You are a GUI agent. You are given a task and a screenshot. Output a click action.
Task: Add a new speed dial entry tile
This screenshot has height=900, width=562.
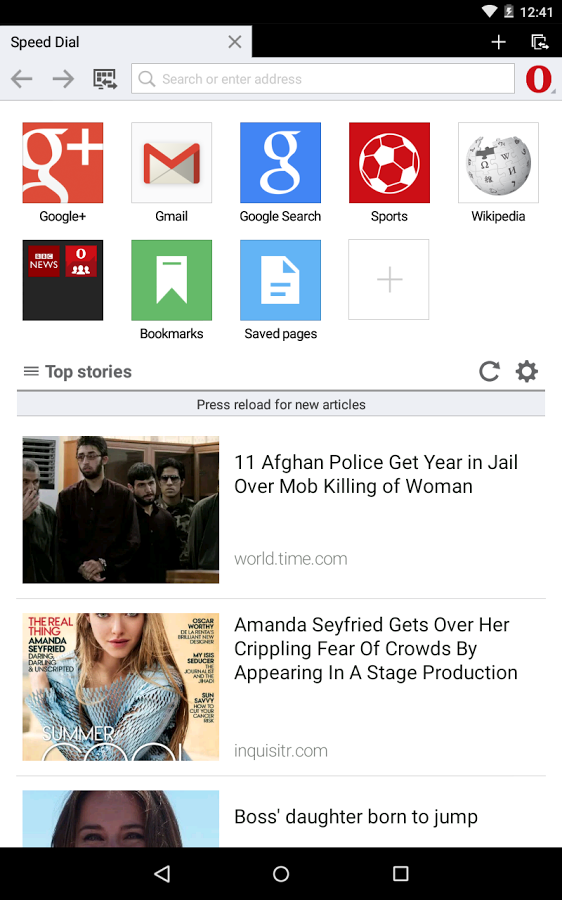[x=389, y=280]
